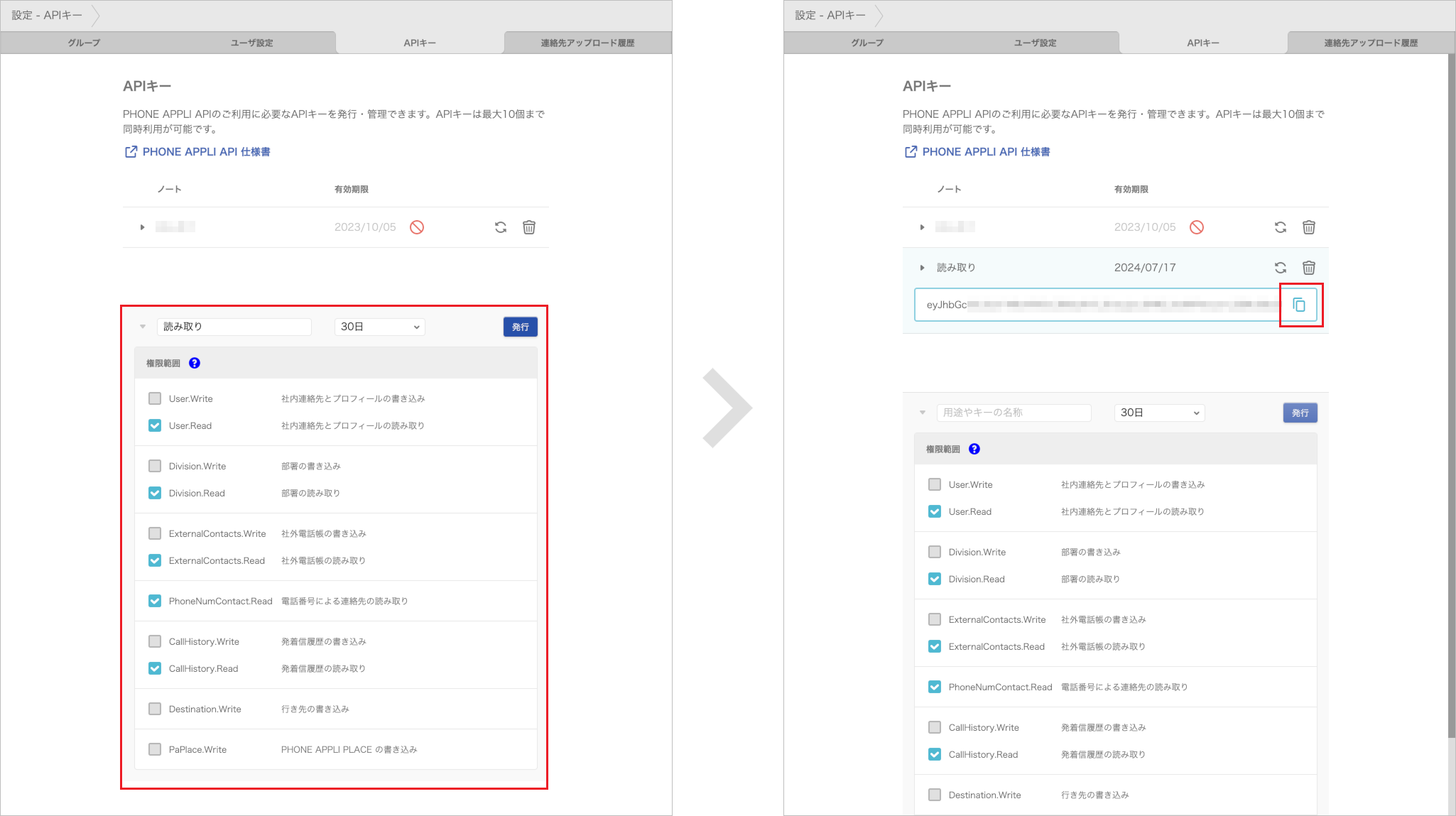
Task: Click the refresh icon for 読み取り key
Action: (x=1281, y=267)
